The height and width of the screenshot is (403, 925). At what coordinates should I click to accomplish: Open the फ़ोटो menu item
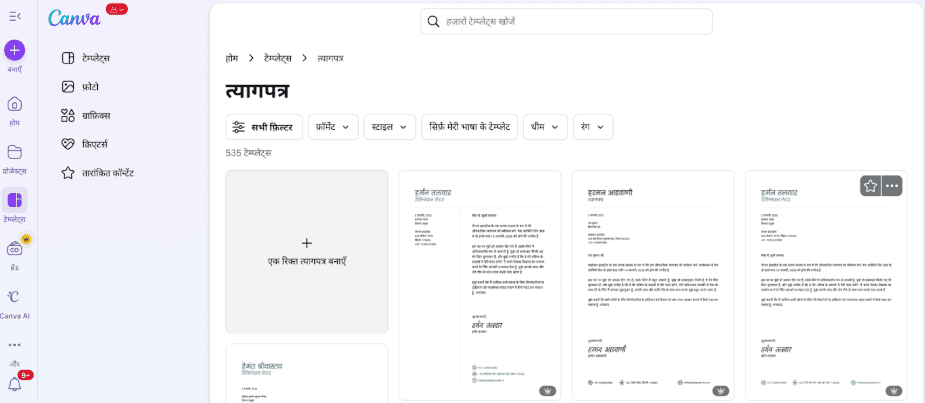pyautogui.click(x=89, y=87)
